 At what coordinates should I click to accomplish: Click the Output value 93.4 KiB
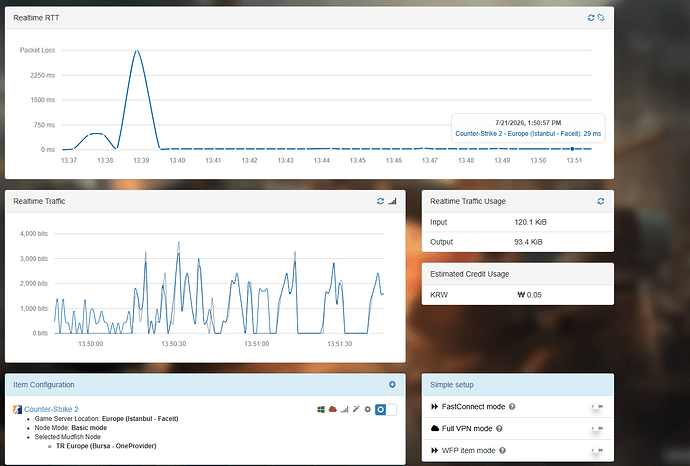[528, 242]
